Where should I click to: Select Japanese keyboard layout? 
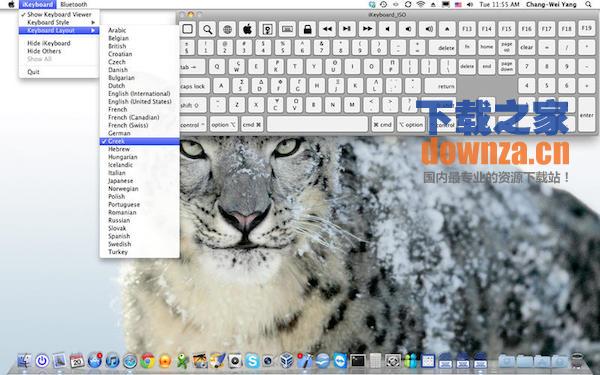point(139,181)
